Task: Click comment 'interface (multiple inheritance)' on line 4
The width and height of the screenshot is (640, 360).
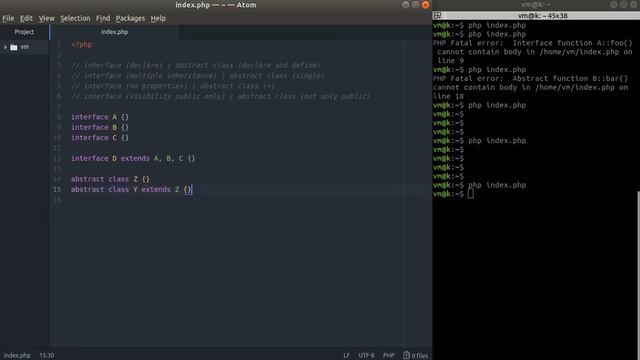Action: 150,76
